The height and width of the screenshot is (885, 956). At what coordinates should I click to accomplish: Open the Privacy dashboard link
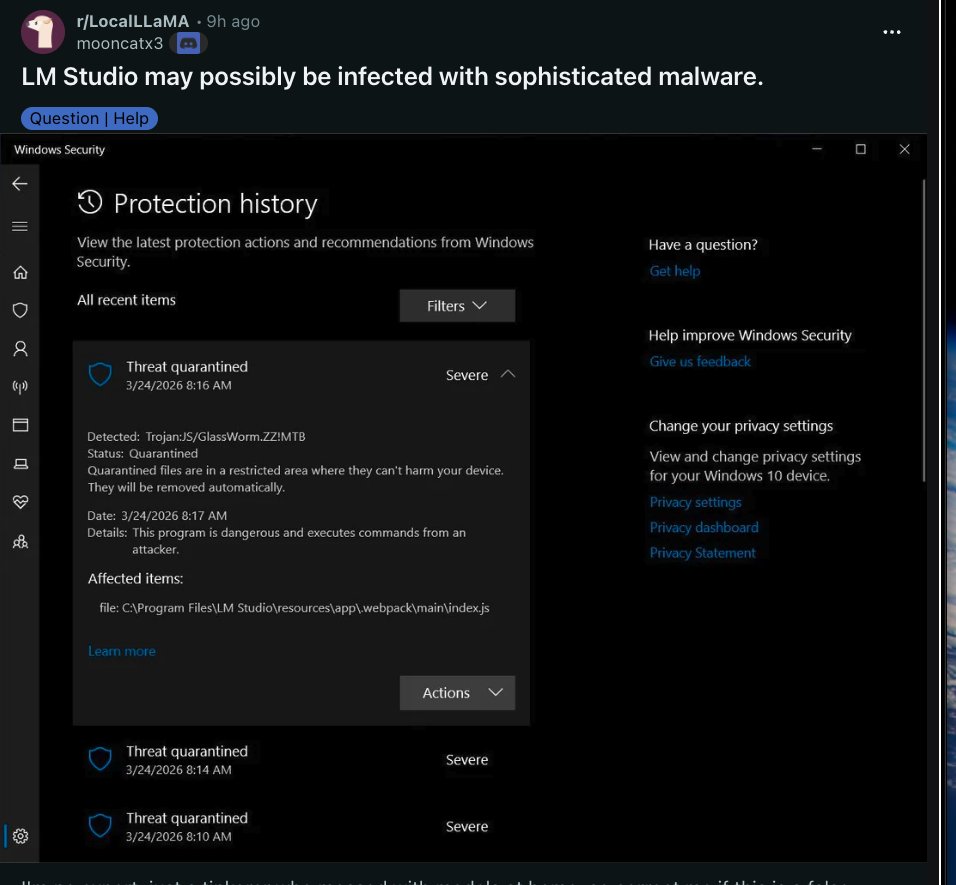704,527
